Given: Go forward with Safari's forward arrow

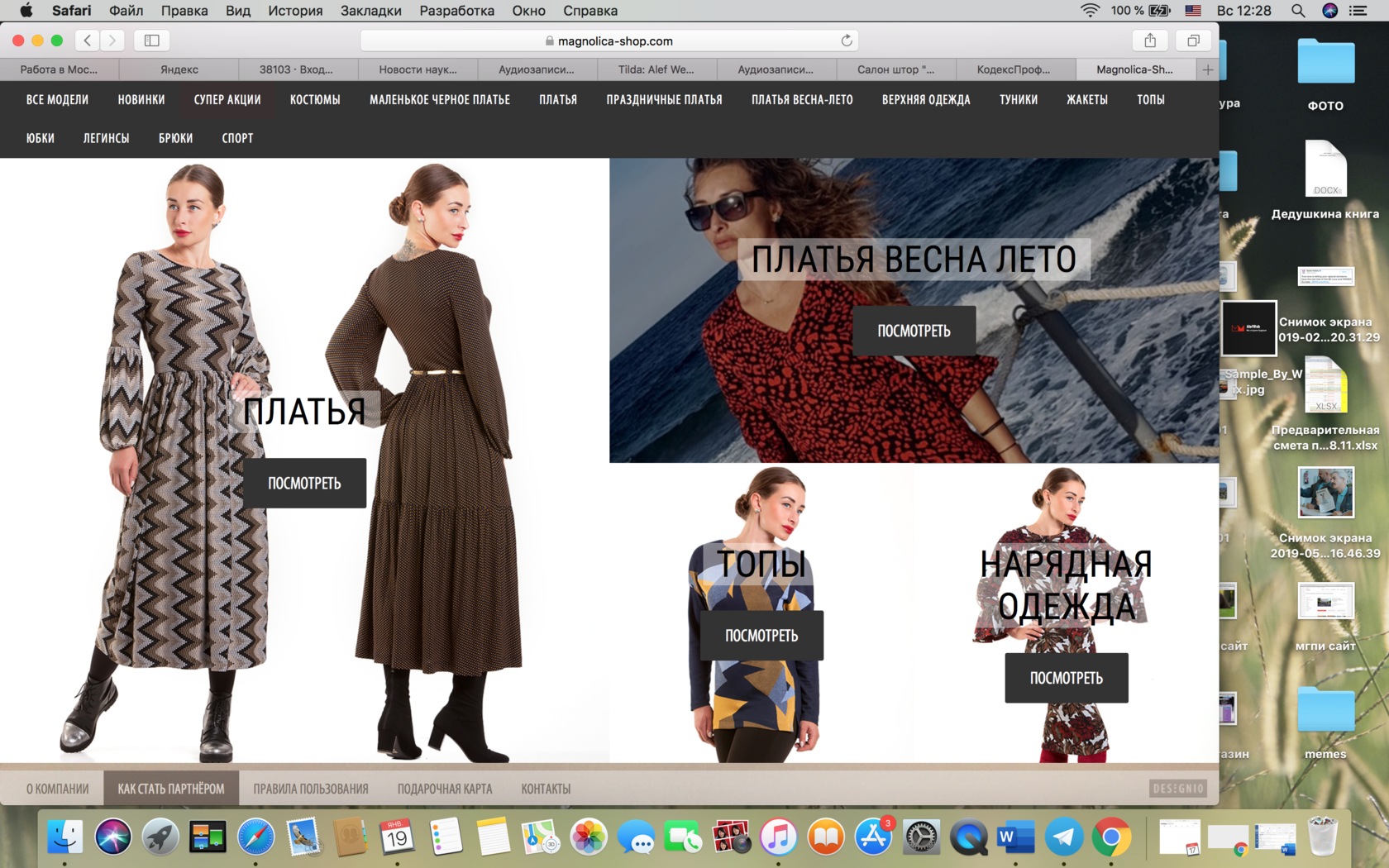Looking at the screenshot, I should (x=112, y=41).
